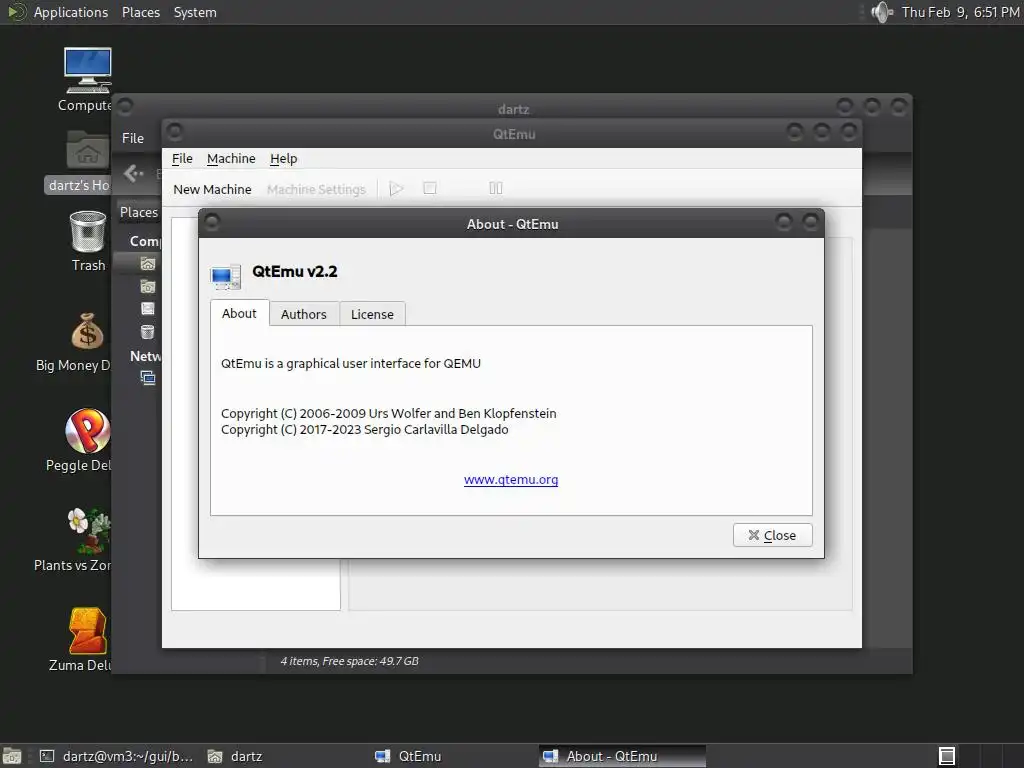Viewport: 1024px width, 768px height.
Task: Click the Copyright 2017-2023 Sergio Carlavilla Delgado line
Action: tap(364, 430)
